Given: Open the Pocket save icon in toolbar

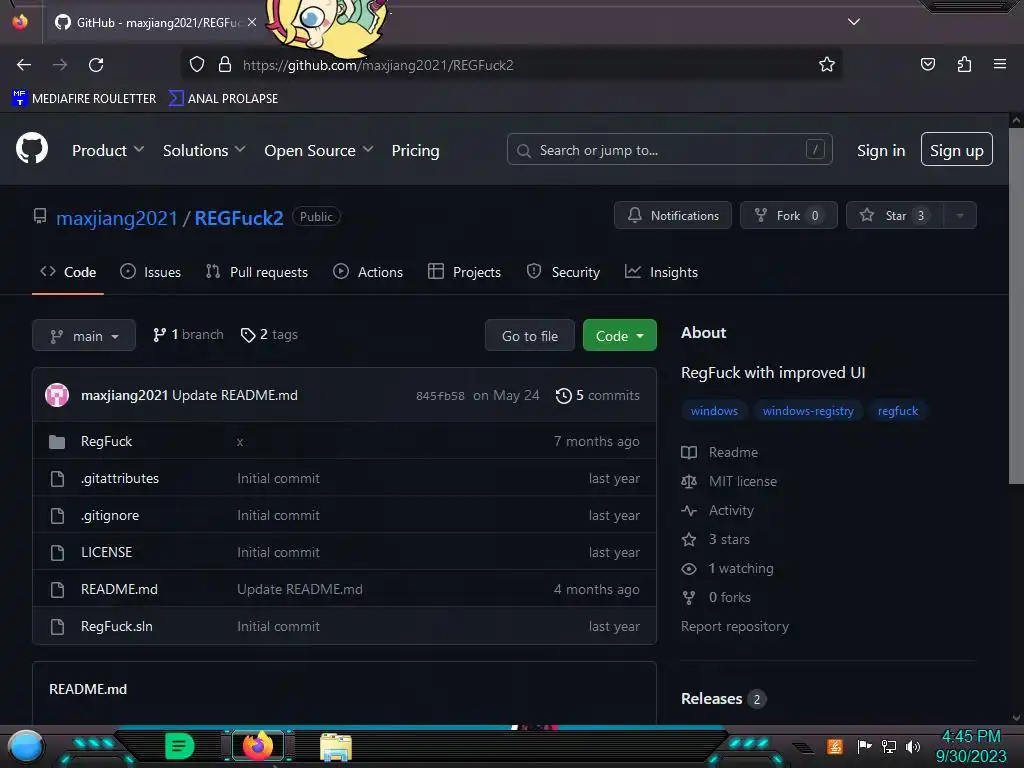Looking at the screenshot, I should pos(927,64).
